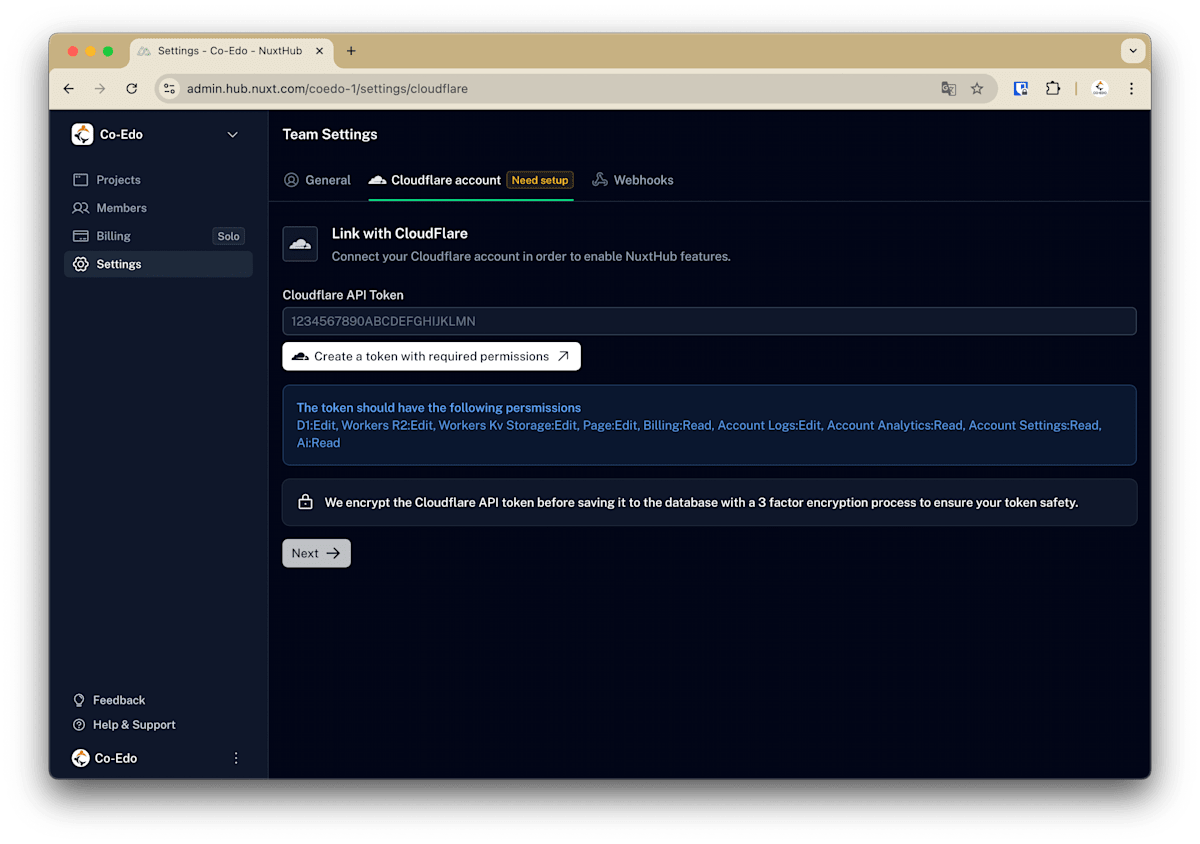Click the translate page icon
This screenshot has width=1200, height=844.
coord(948,89)
